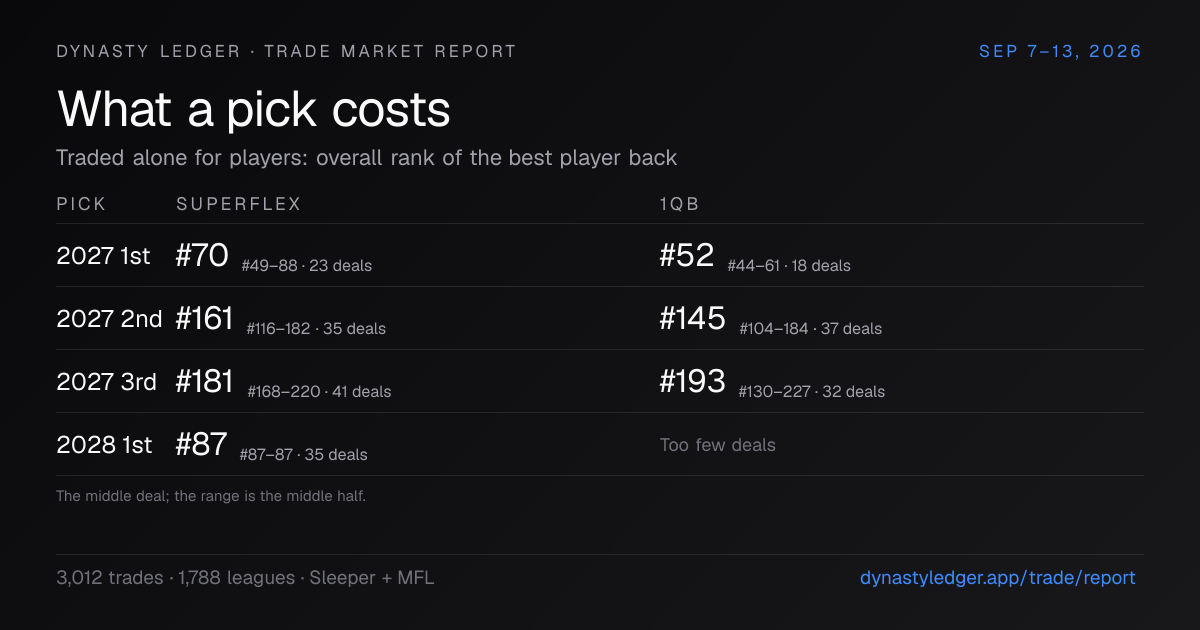Click the Too few deals text
Screen dimensions: 1200x630
(x=718, y=445)
